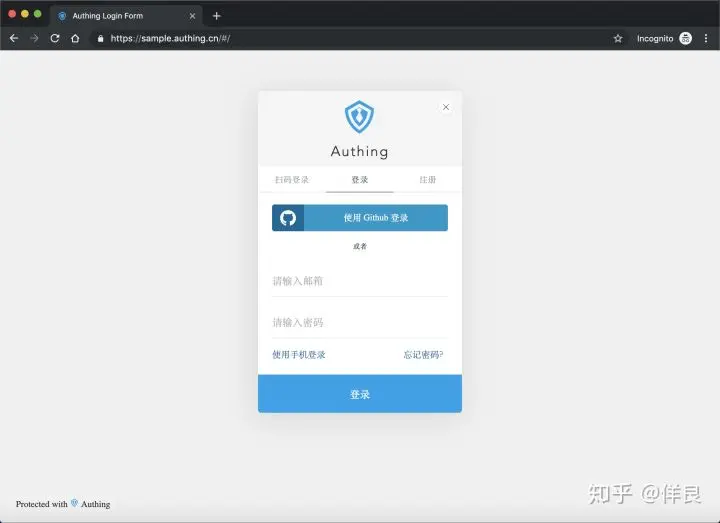
Task: Click the Authing title text under the logo
Action: point(360,152)
